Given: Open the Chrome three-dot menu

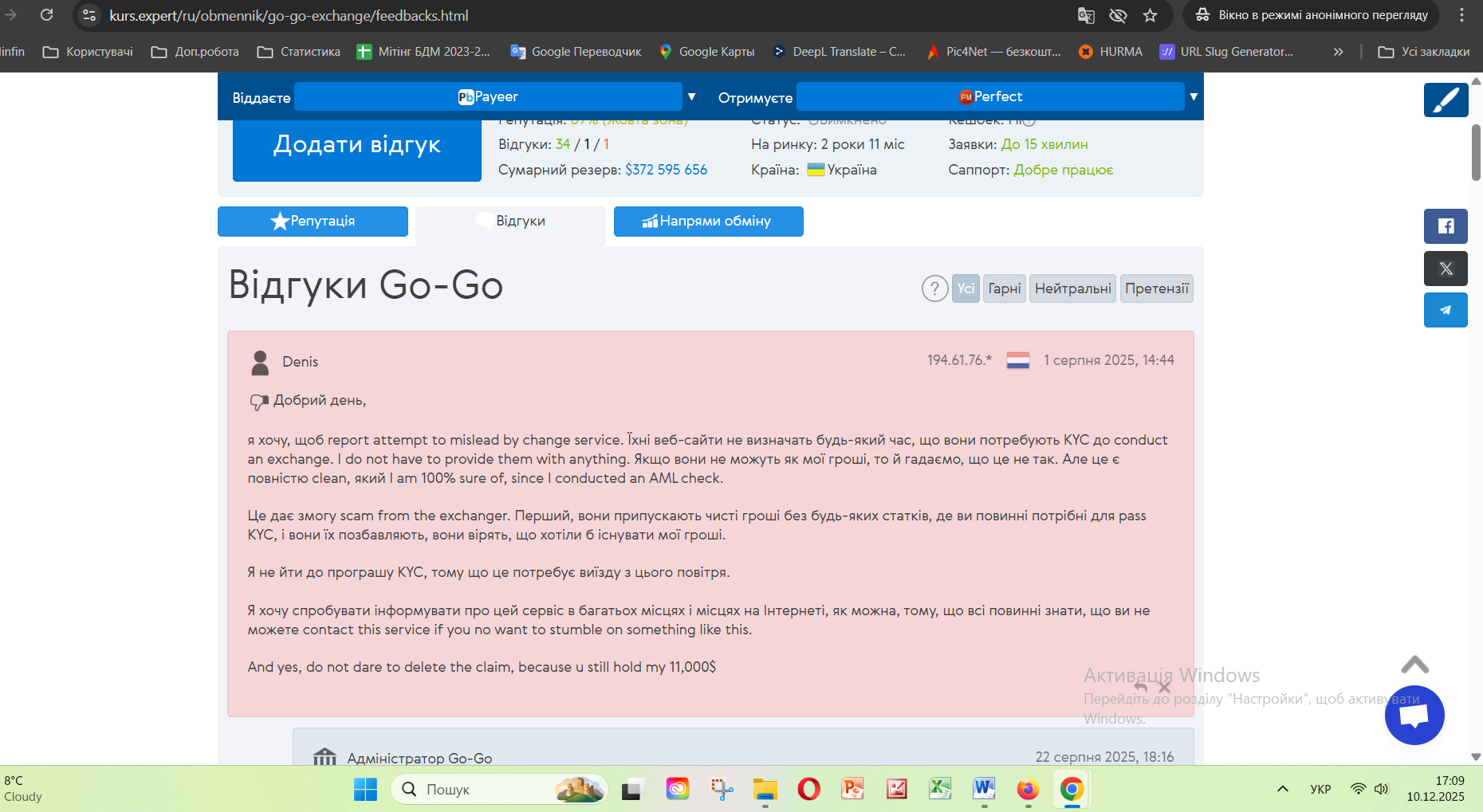Looking at the screenshot, I should coord(1461,15).
